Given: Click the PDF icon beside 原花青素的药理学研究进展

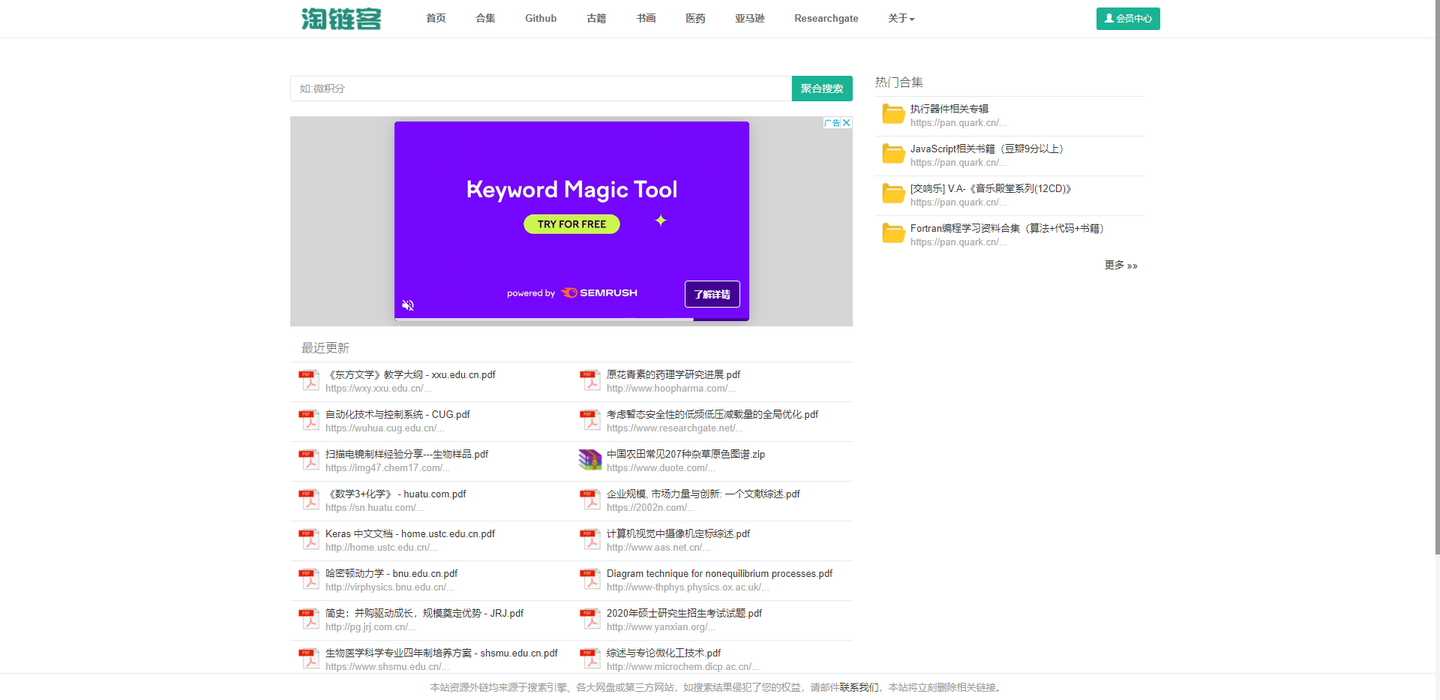Looking at the screenshot, I should pyautogui.click(x=590, y=380).
